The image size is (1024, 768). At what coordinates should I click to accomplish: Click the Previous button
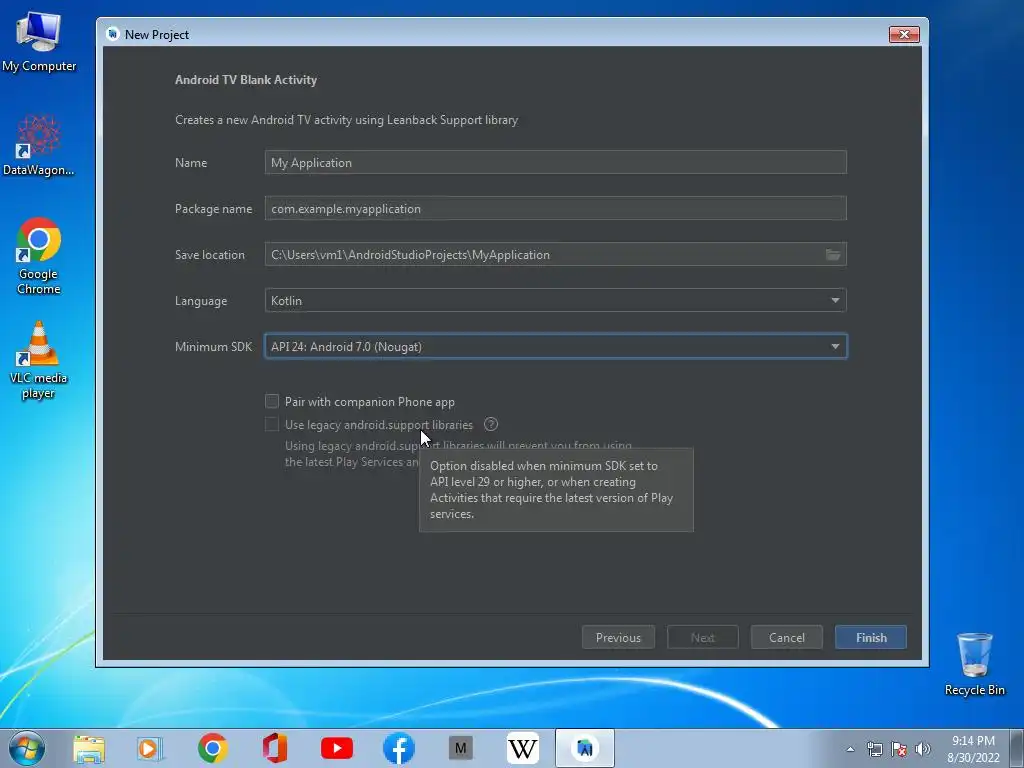618,637
